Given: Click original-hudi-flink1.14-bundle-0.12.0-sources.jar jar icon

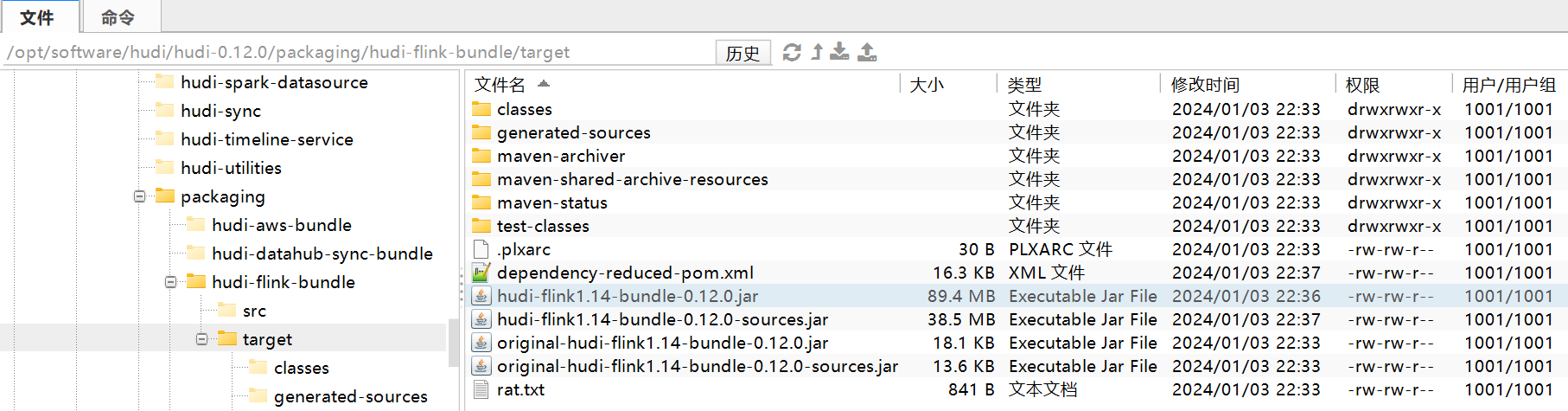Looking at the screenshot, I should point(481,366).
